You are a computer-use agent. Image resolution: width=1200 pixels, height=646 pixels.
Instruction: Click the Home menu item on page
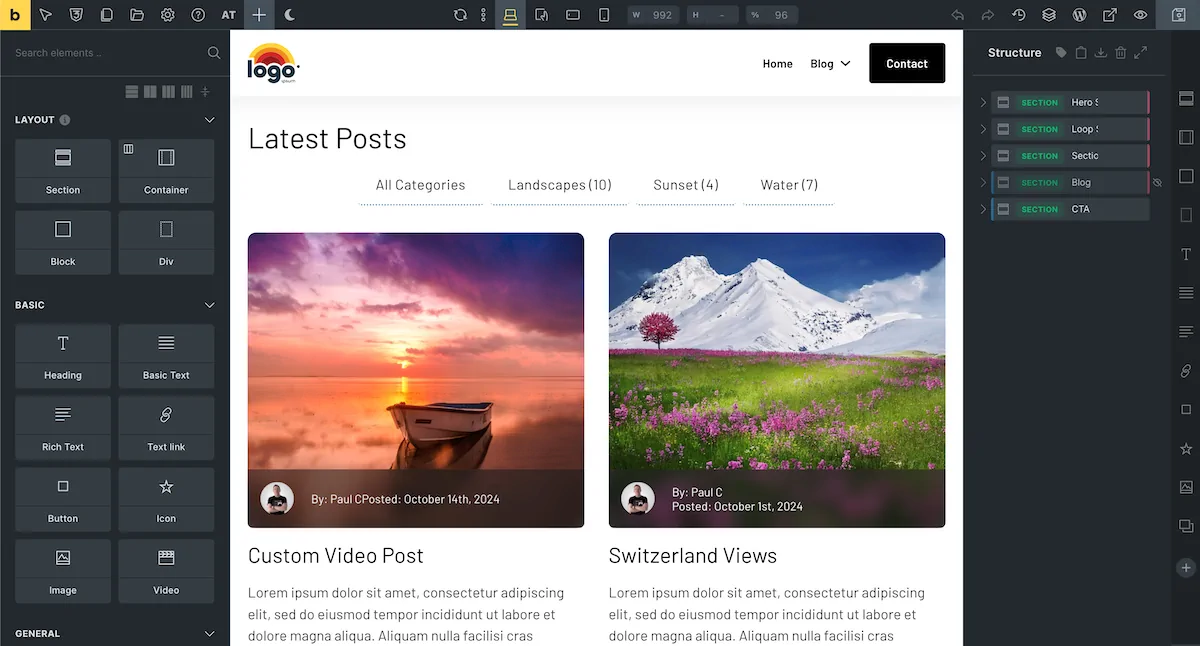[777, 64]
